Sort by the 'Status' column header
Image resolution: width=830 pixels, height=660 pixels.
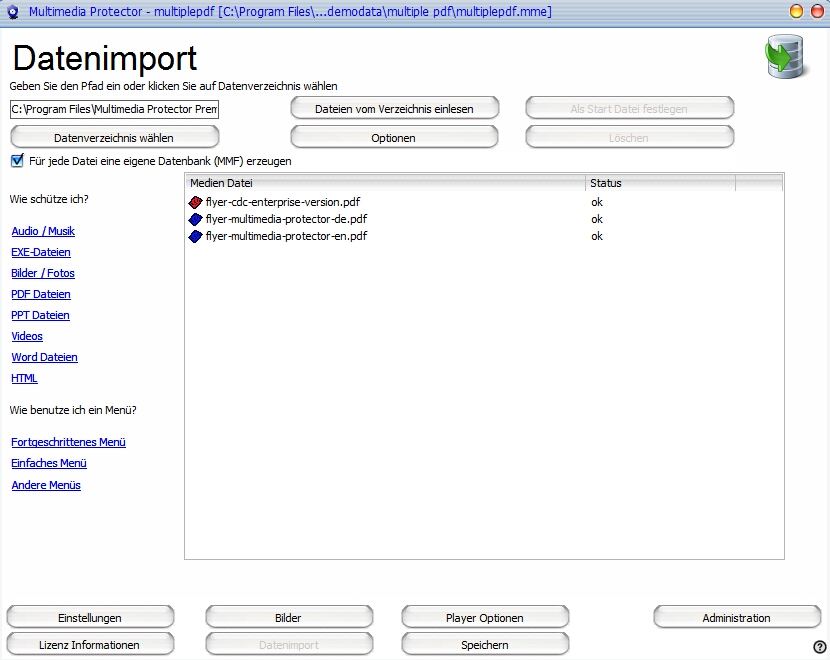(660, 183)
